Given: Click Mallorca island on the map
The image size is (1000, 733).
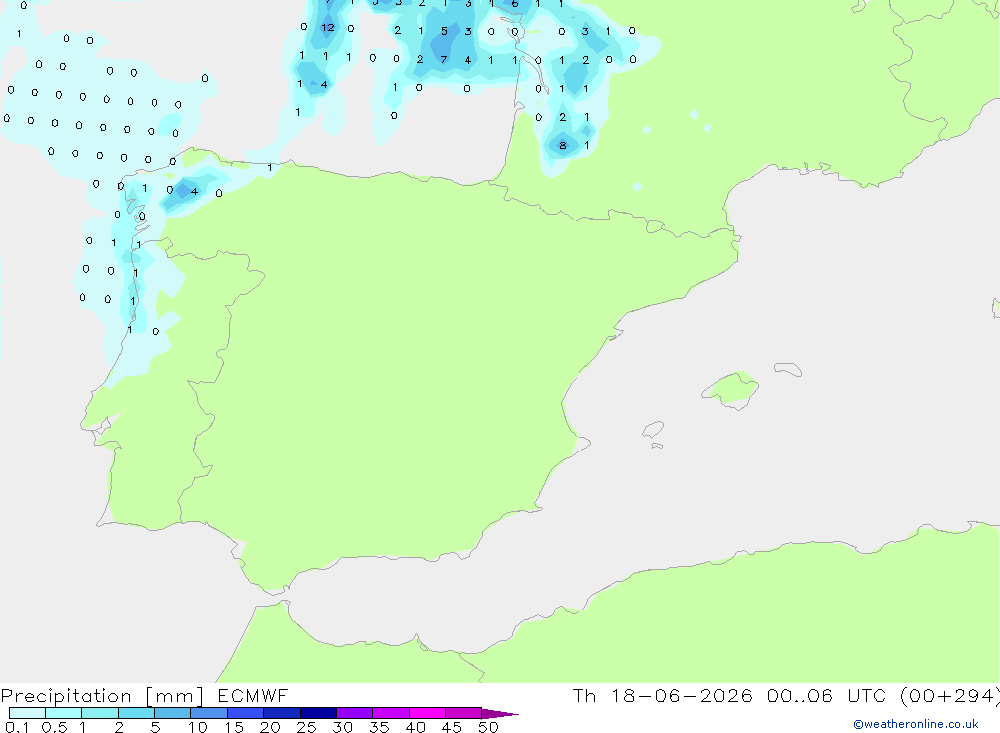Looking at the screenshot, I should tap(730, 390).
